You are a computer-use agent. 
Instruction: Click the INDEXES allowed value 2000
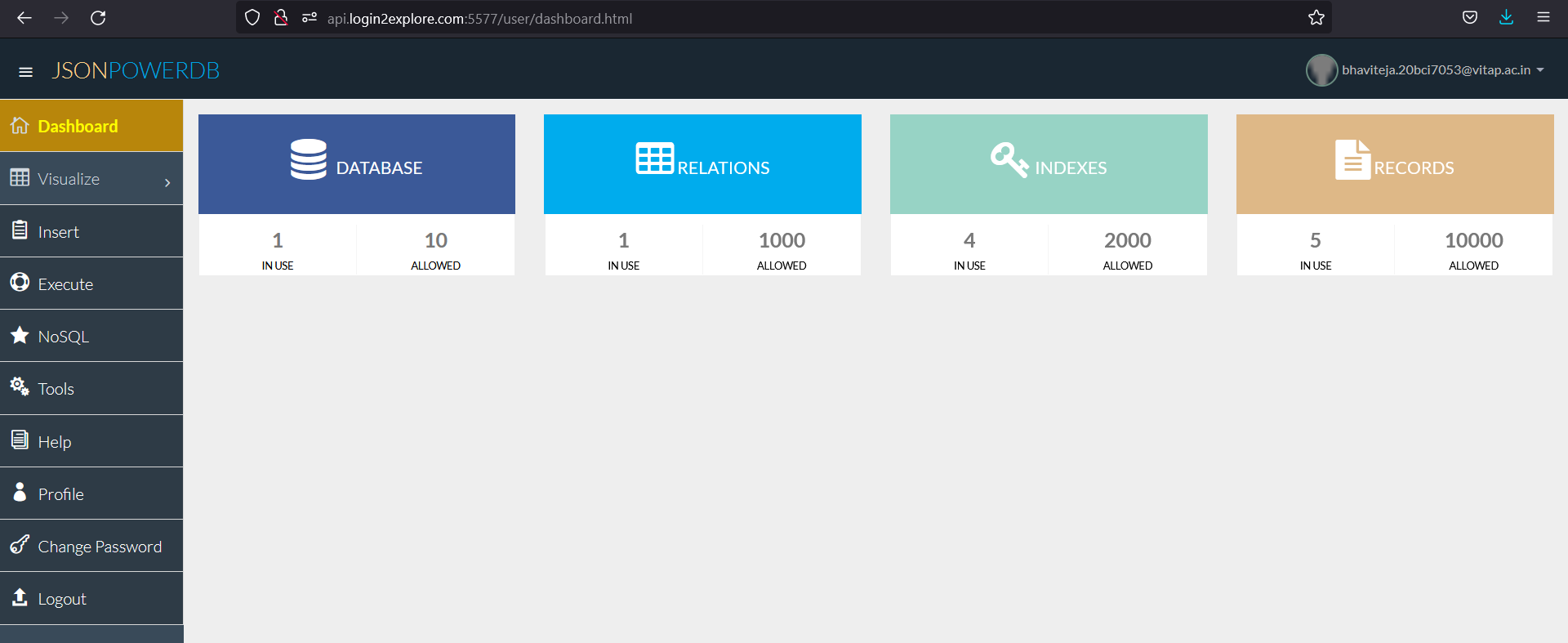point(1127,240)
